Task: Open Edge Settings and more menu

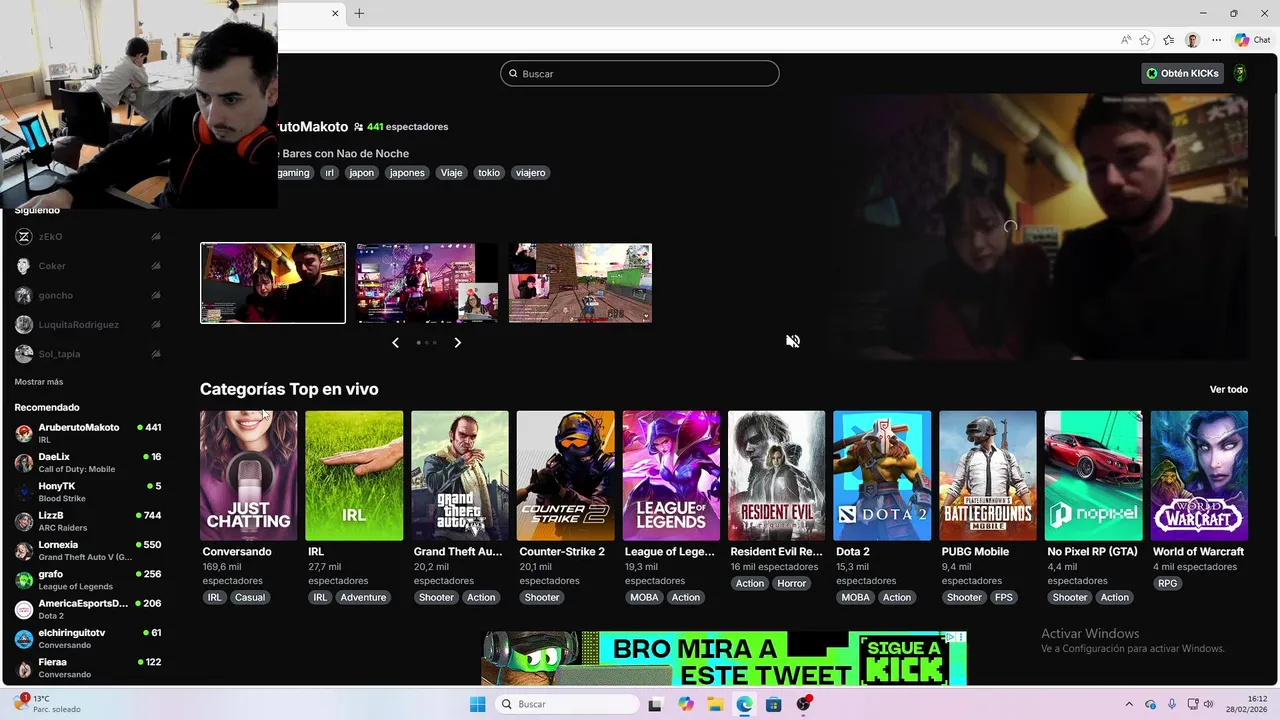Action: [x=1217, y=40]
